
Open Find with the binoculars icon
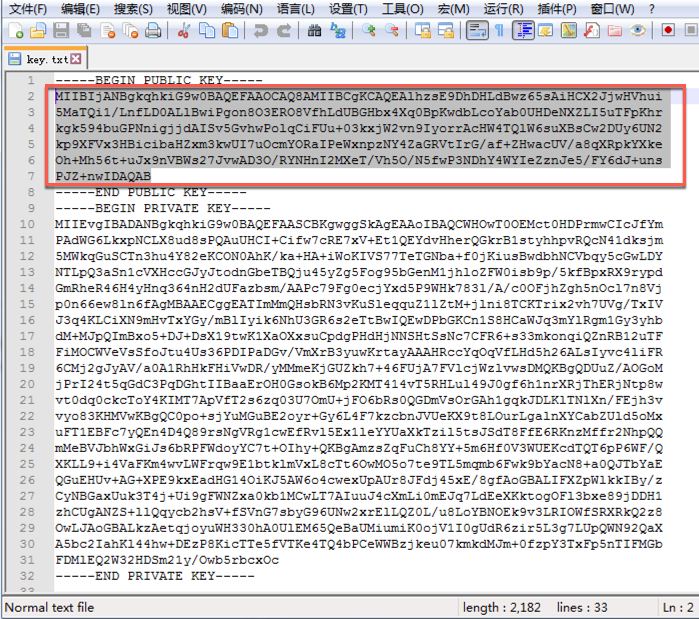click(314, 30)
